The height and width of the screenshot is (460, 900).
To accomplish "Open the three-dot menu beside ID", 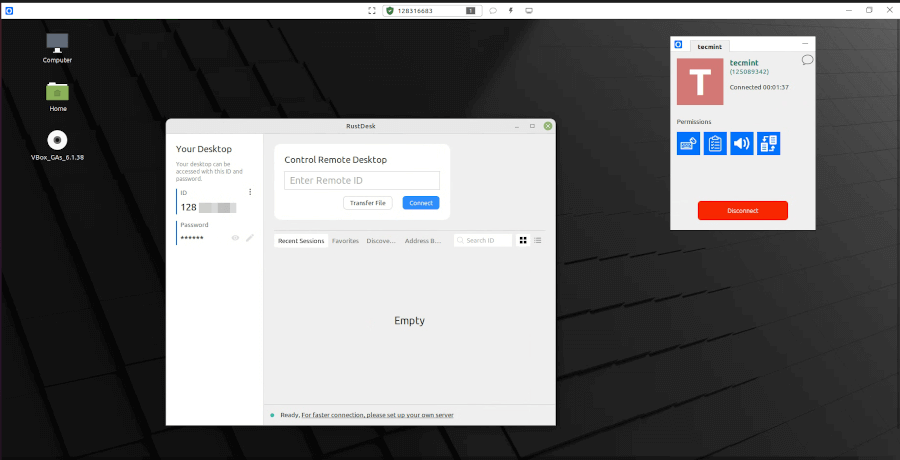I will (250, 192).
